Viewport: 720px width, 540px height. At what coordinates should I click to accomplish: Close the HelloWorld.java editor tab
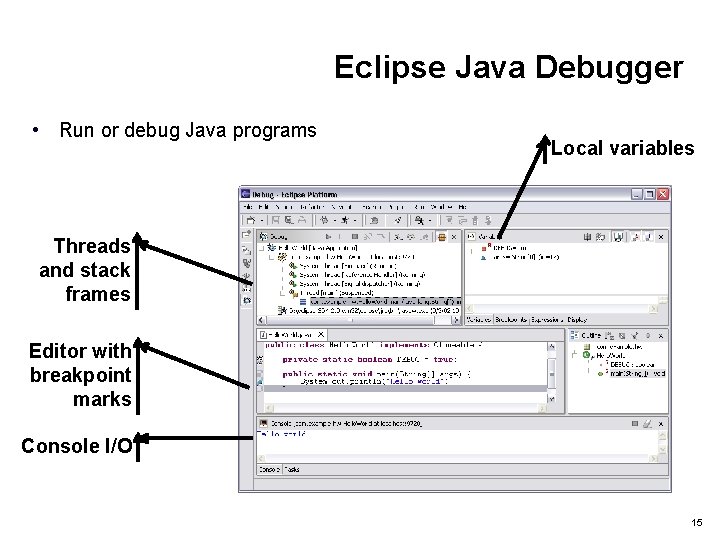tap(321, 335)
